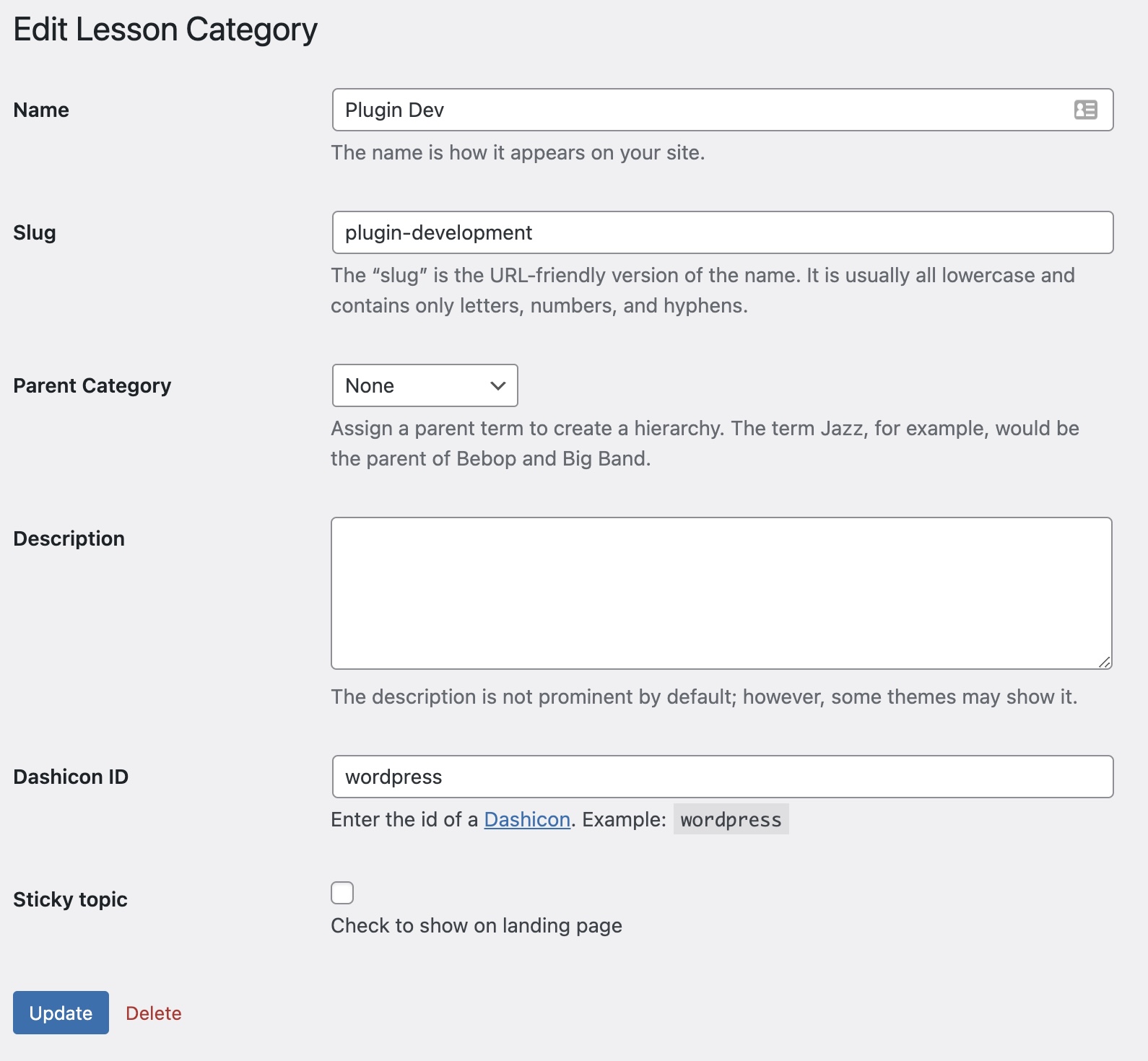Open the Parent Category dropdown
The height and width of the screenshot is (1061, 1148).
[x=425, y=385]
